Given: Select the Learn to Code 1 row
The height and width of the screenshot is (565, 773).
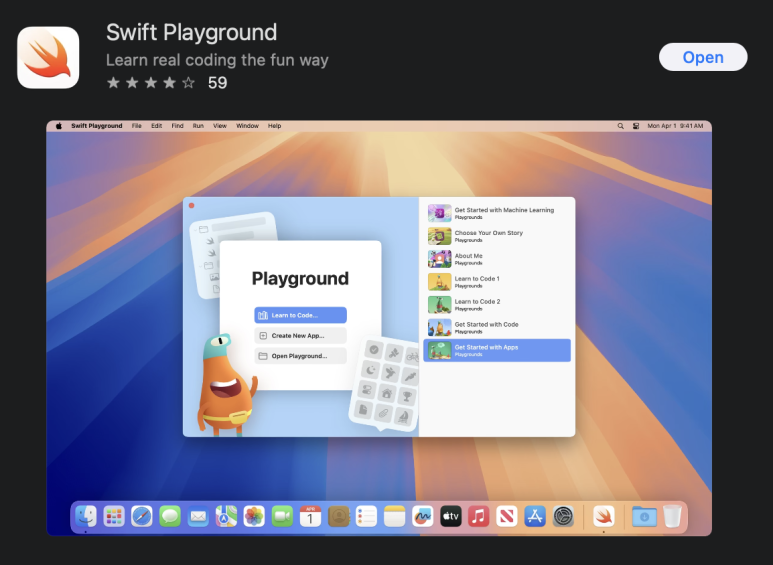Looking at the screenshot, I should pyautogui.click(x=497, y=282).
